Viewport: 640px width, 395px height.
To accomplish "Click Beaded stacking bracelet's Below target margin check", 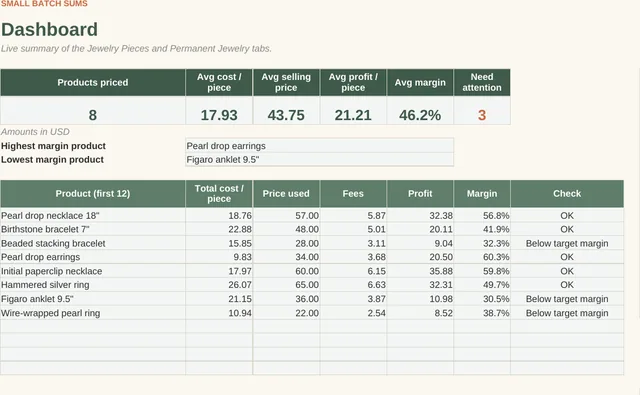I will (567, 243).
